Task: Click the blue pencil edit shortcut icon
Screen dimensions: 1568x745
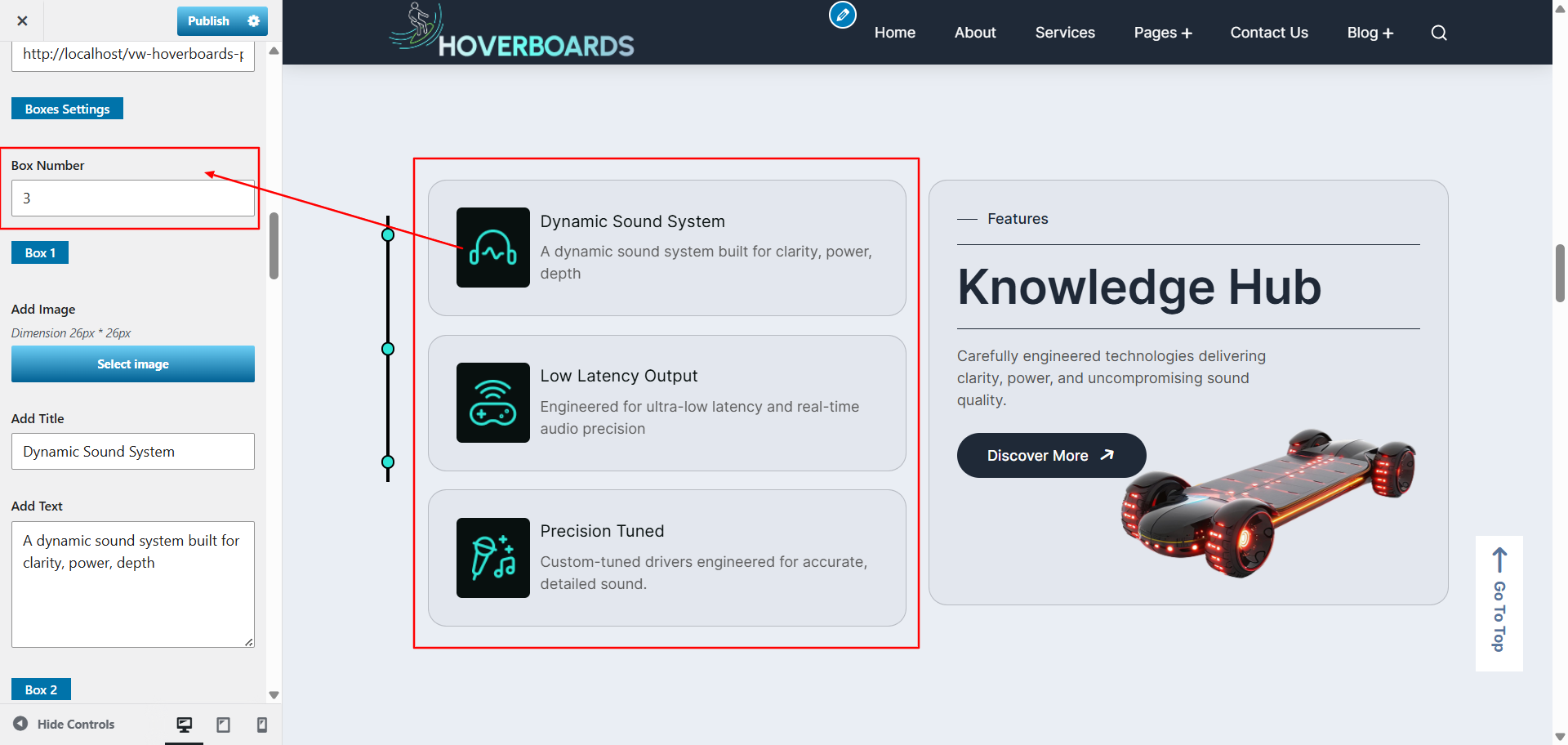Action: click(x=843, y=15)
